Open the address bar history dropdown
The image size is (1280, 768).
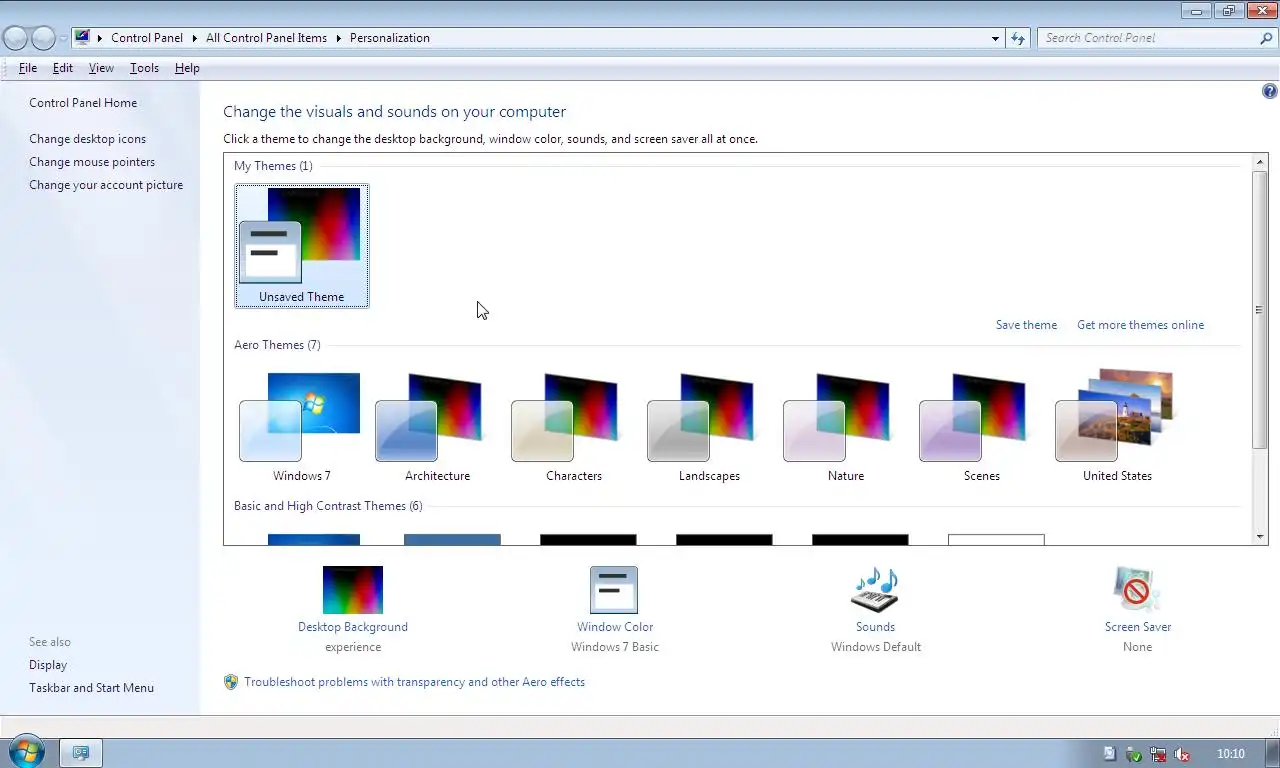point(995,38)
